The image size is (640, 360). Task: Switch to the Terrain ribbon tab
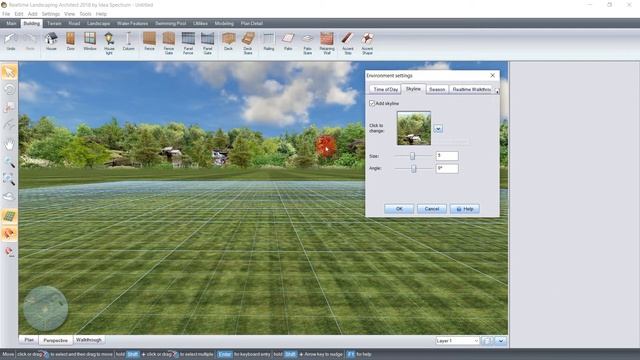[54, 24]
